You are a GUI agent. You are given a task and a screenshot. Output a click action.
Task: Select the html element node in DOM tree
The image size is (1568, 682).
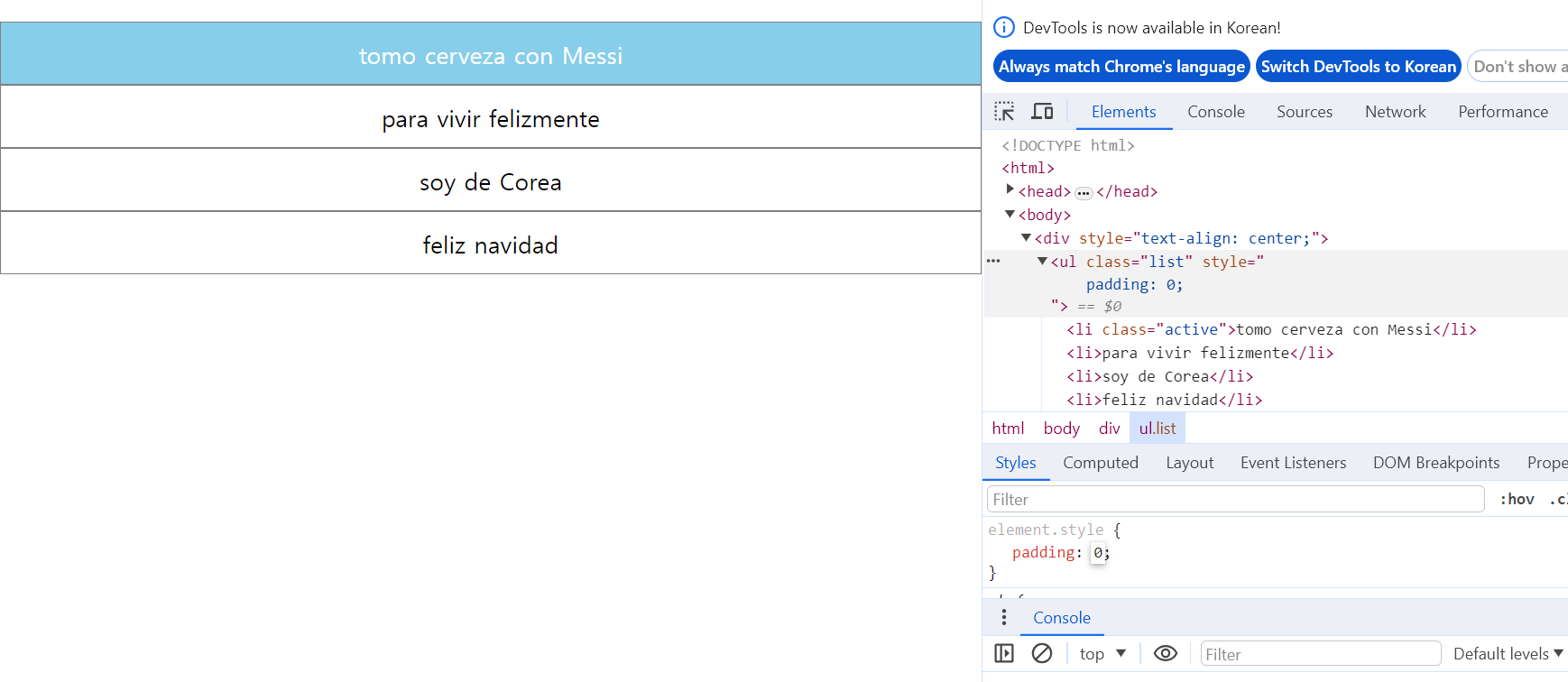[1028, 168]
